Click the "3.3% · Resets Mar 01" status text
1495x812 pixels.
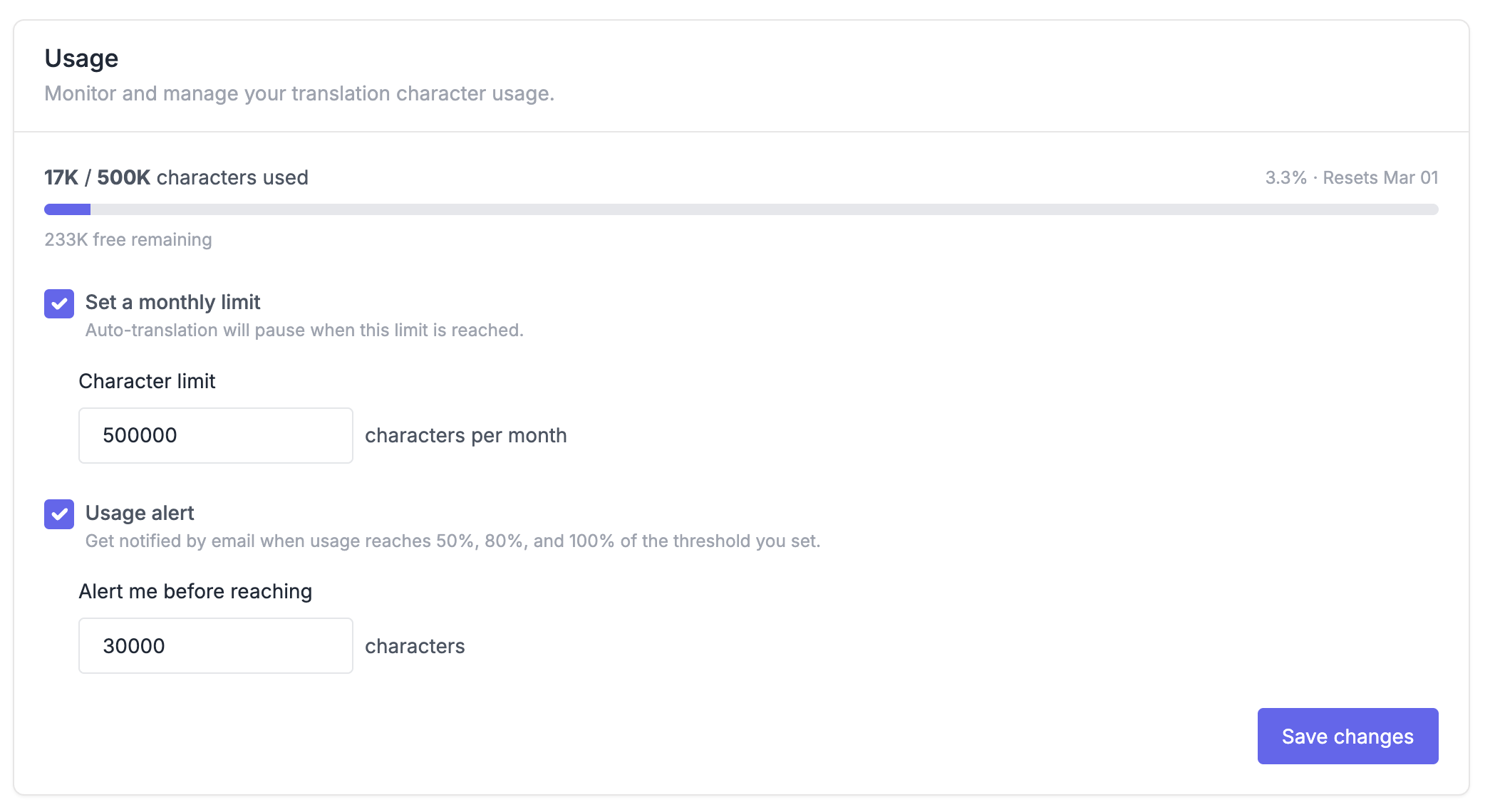pyautogui.click(x=1351, y=177)
